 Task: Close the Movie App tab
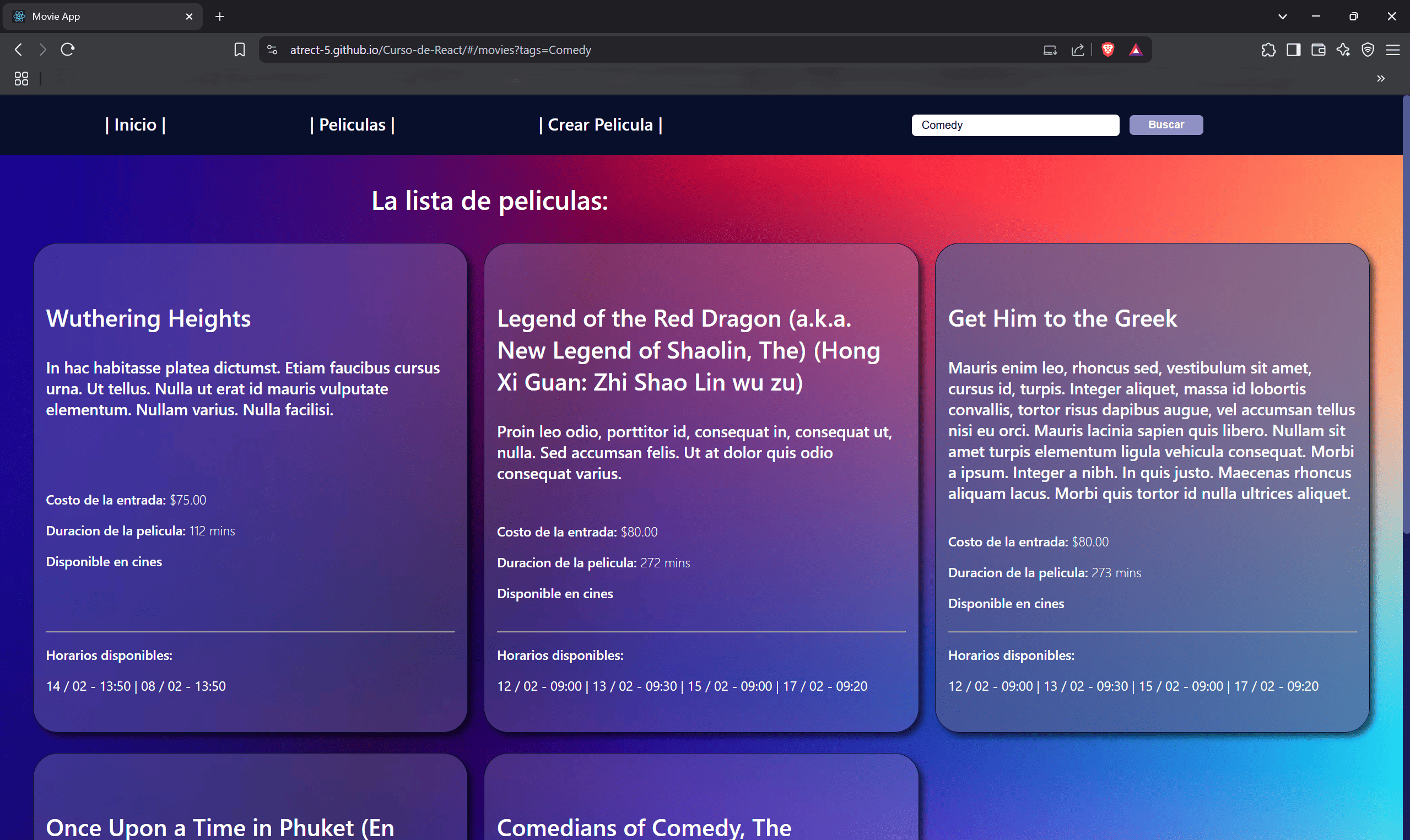(189, 17)
